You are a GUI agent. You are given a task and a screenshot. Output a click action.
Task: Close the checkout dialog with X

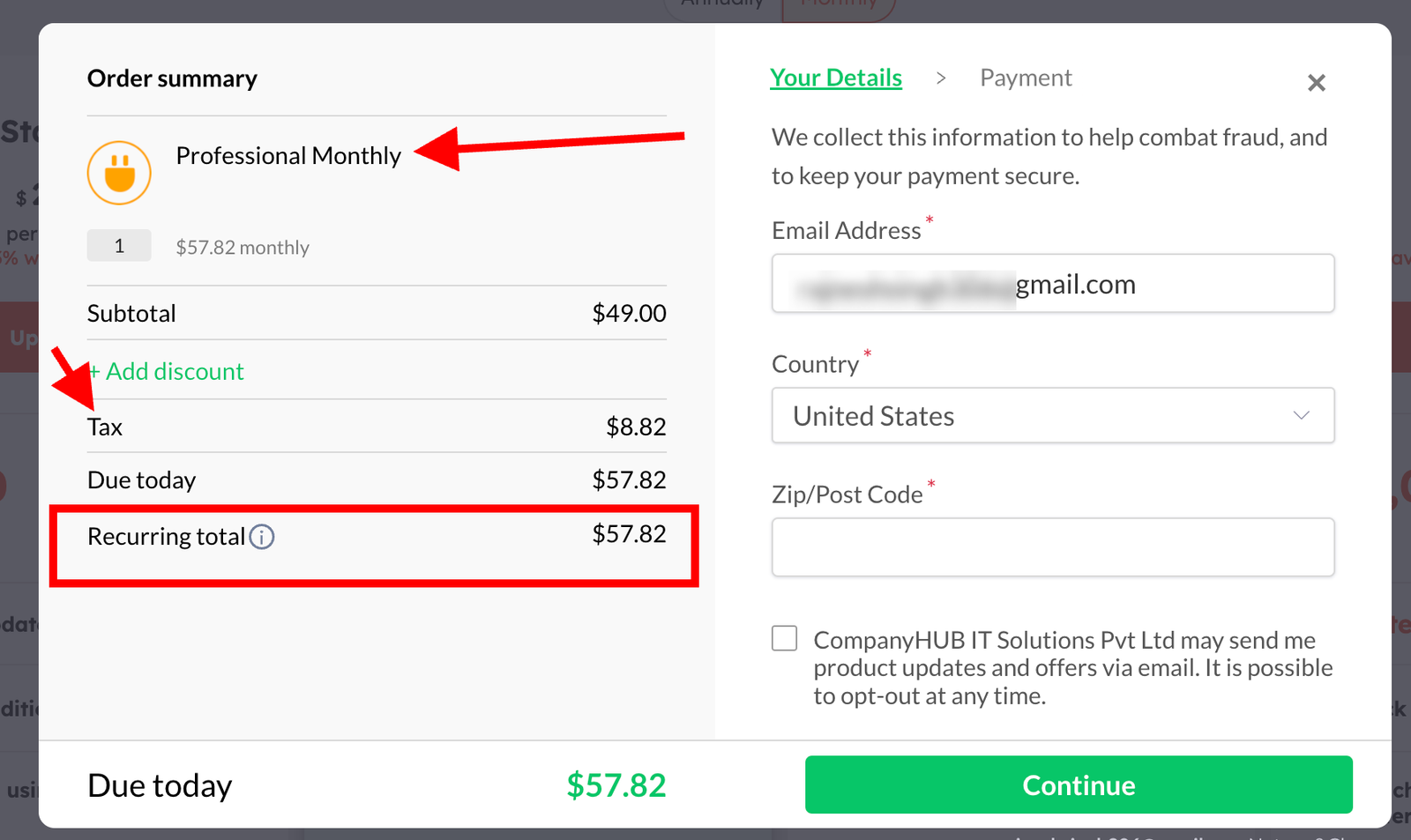pyautogui.click(x=1317, y=83)
